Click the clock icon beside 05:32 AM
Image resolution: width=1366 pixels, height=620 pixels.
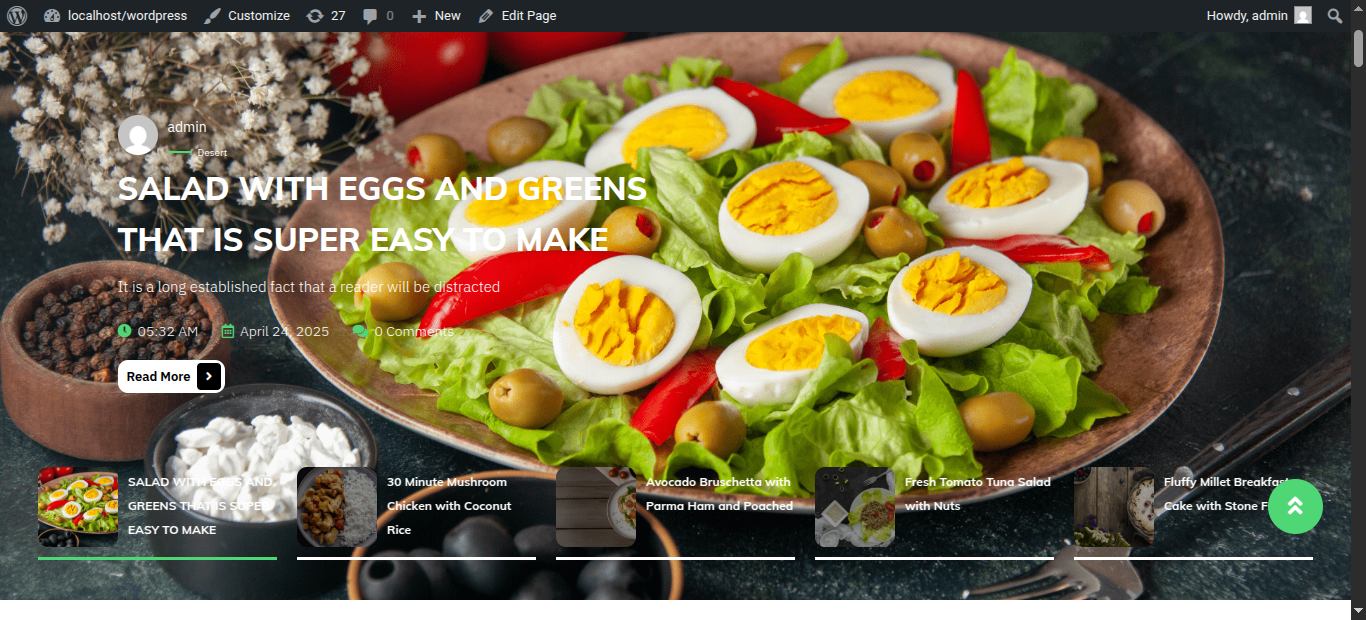pyautogui.click(x=124, y=331)
